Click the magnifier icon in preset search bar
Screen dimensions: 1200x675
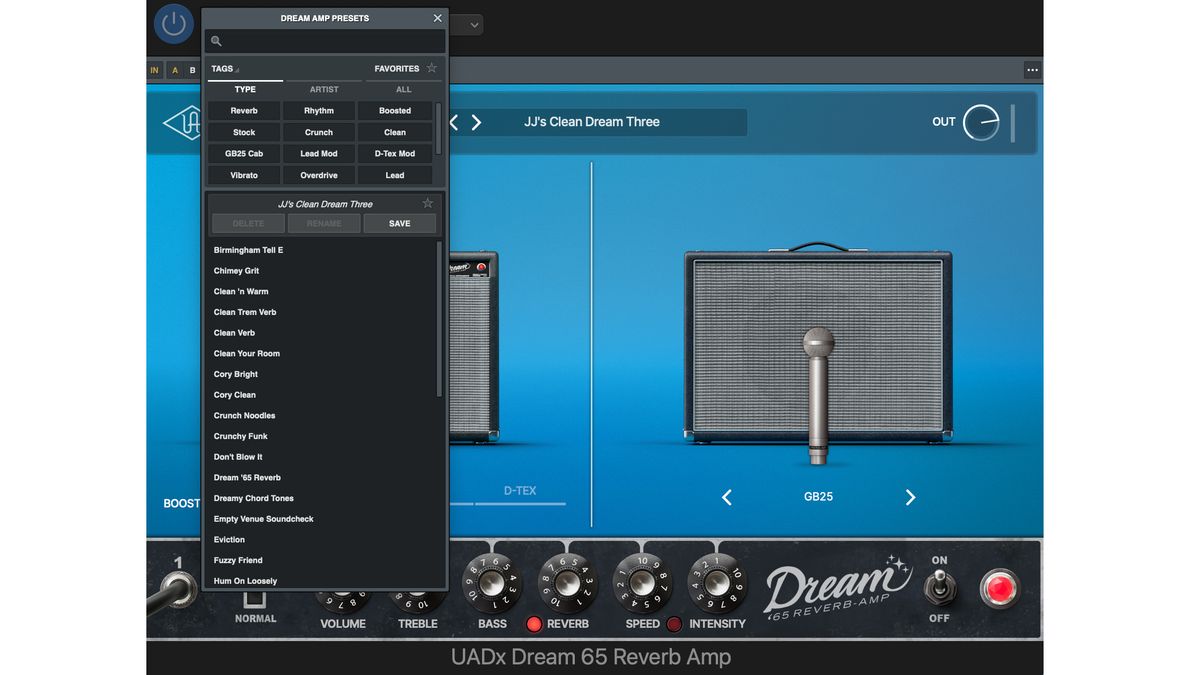(215, 41)
